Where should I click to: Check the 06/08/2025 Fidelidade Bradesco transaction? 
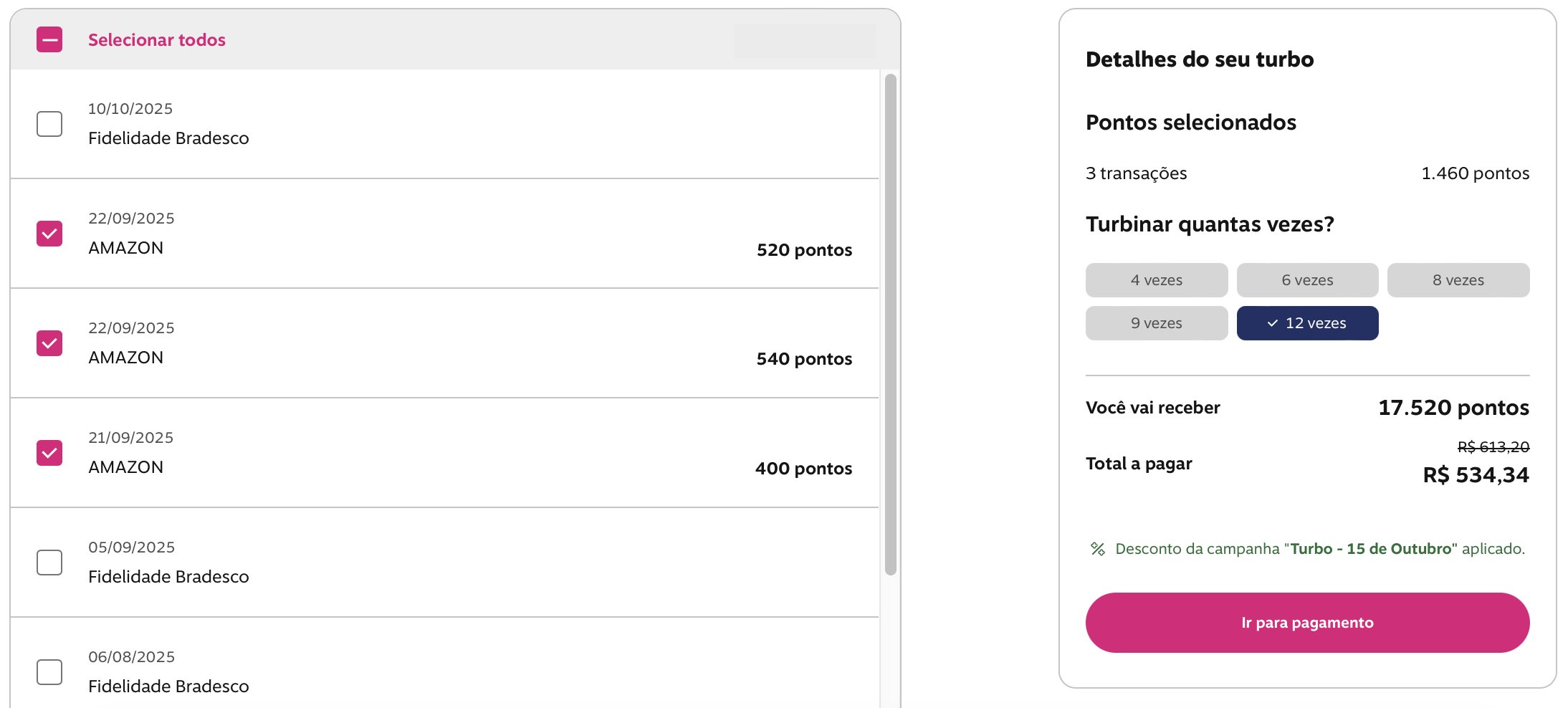tap(49, 672)
